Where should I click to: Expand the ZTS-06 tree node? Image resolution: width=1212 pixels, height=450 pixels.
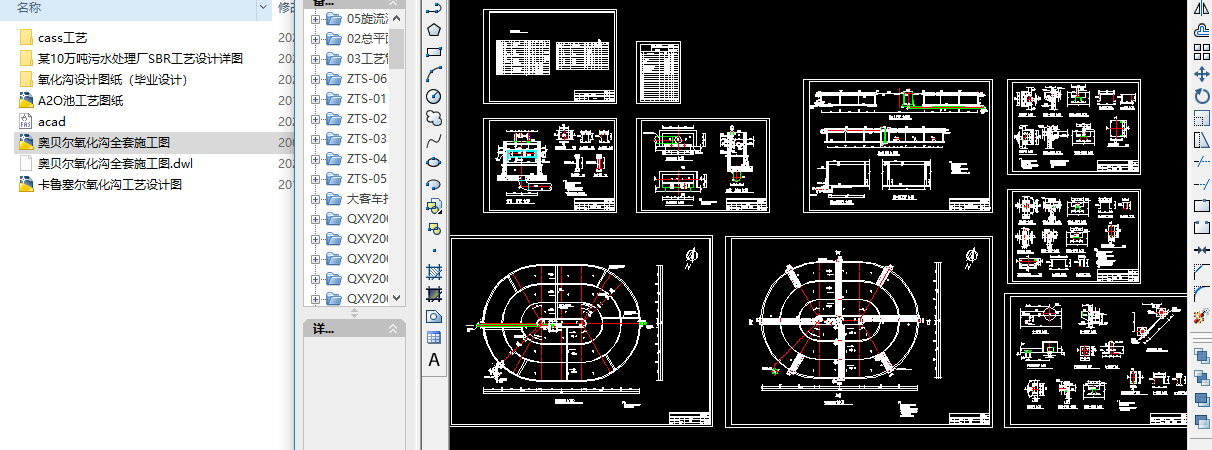pos(316,79)
